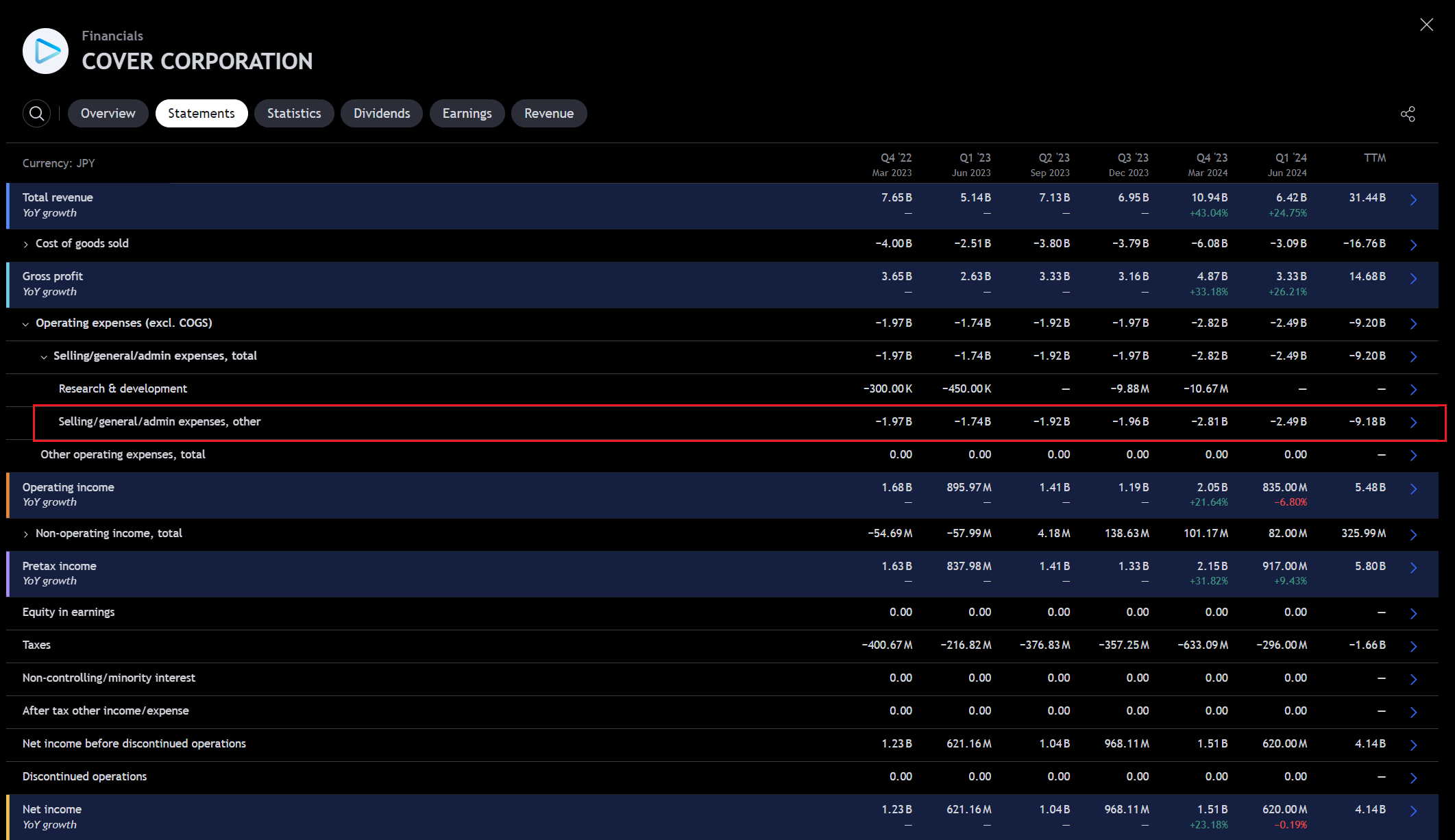
Task: Switch to the Overview tab
Action: click(x=108, y=113)
